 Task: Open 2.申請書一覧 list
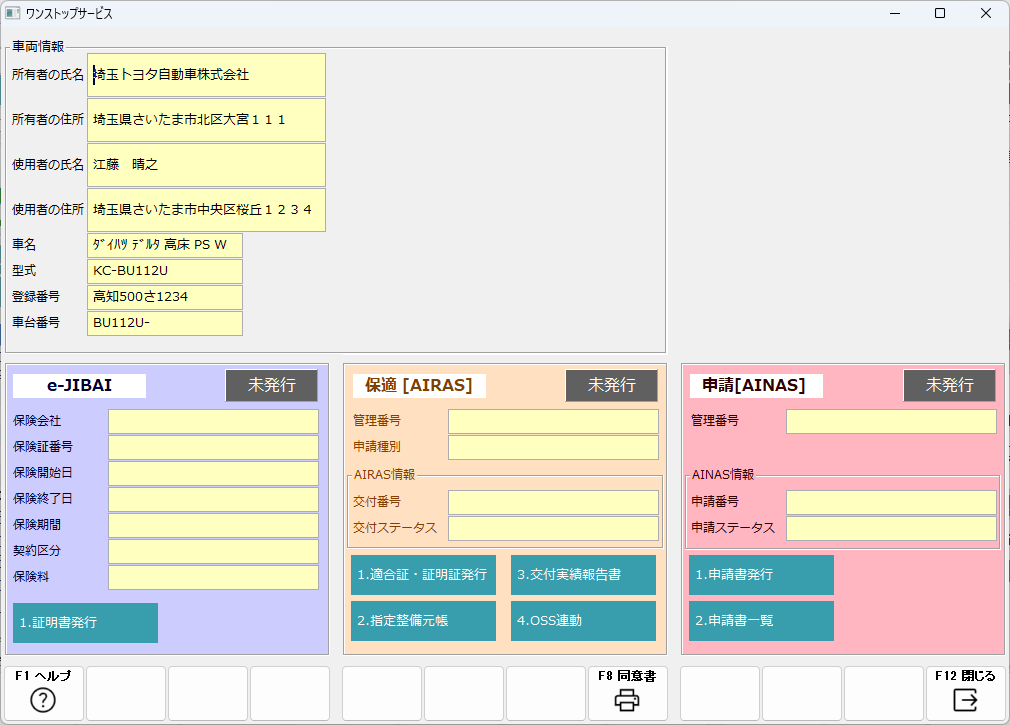pyautogui.click(x=761, y=621)
